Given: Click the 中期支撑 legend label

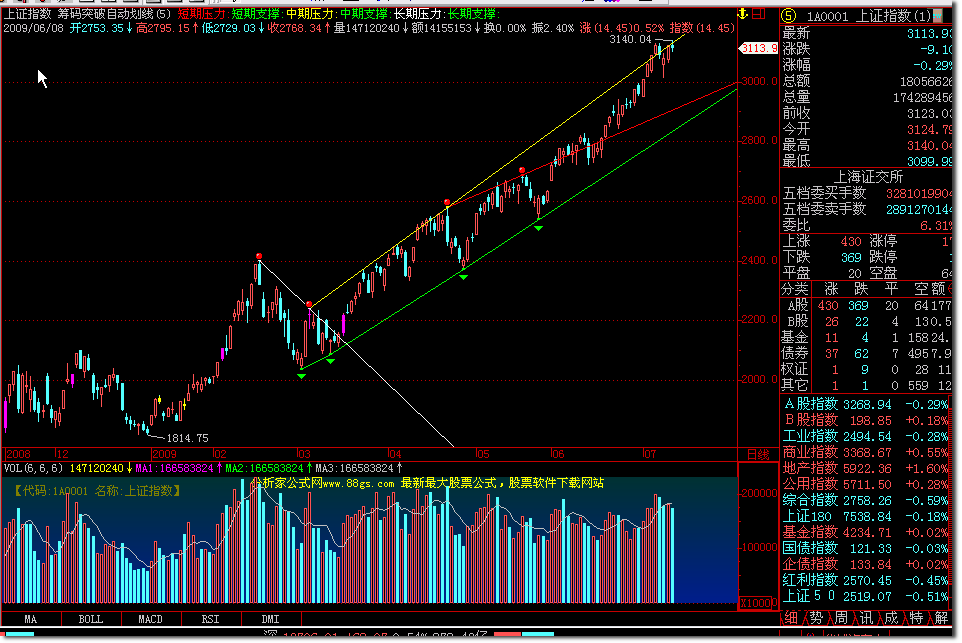Looking at the screenshot, I should [364, 13].
